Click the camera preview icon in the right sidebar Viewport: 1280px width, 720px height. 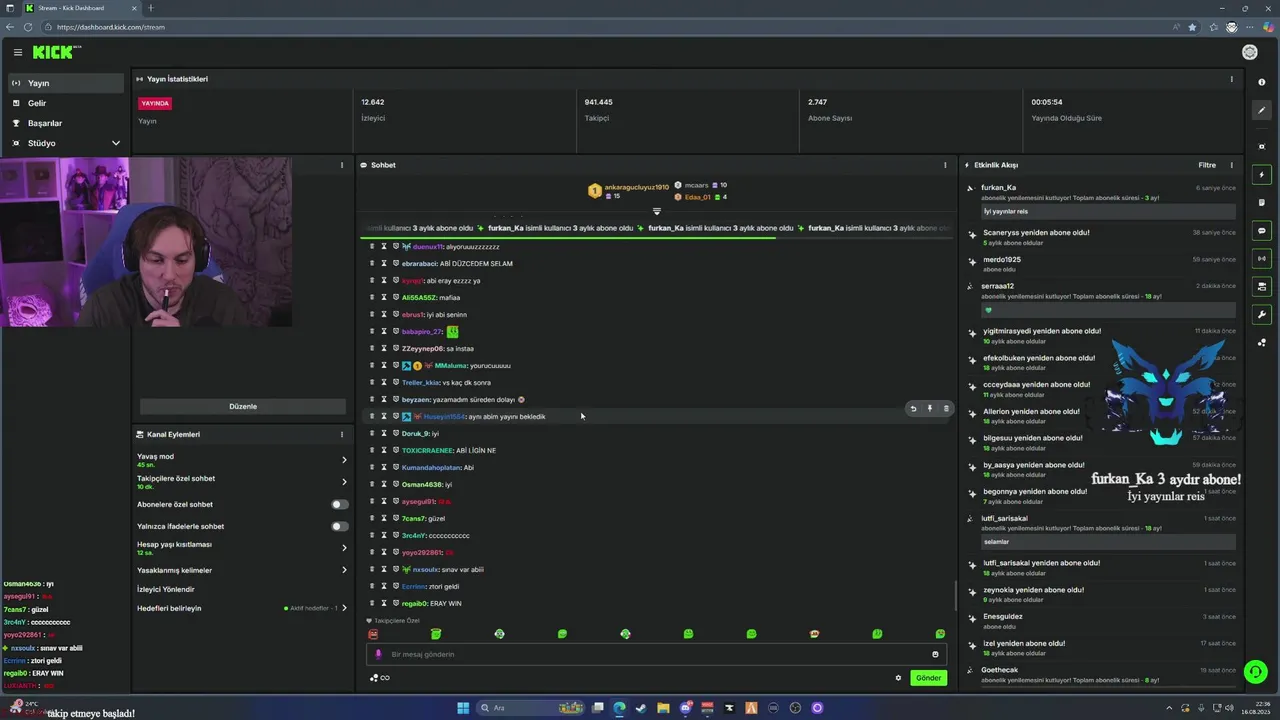point(1262,146)
